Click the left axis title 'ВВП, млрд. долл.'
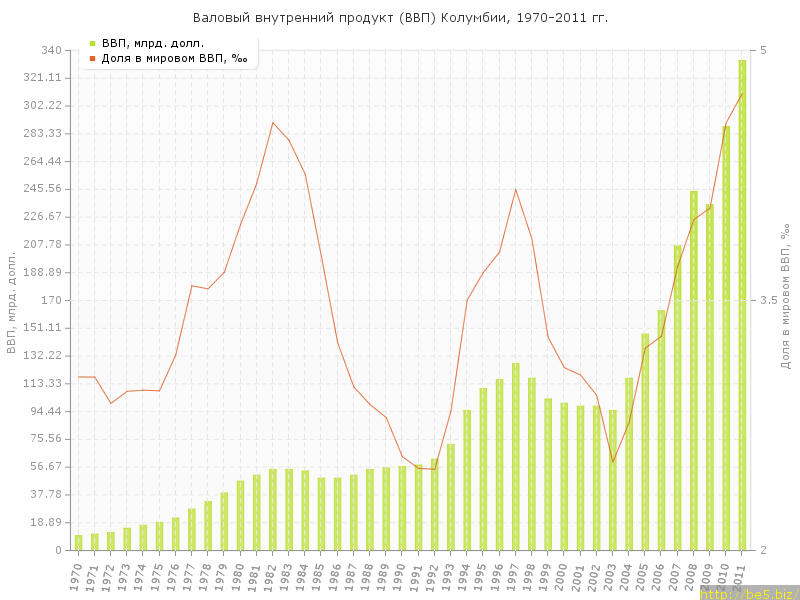800x600 pixels. [12, 300]
